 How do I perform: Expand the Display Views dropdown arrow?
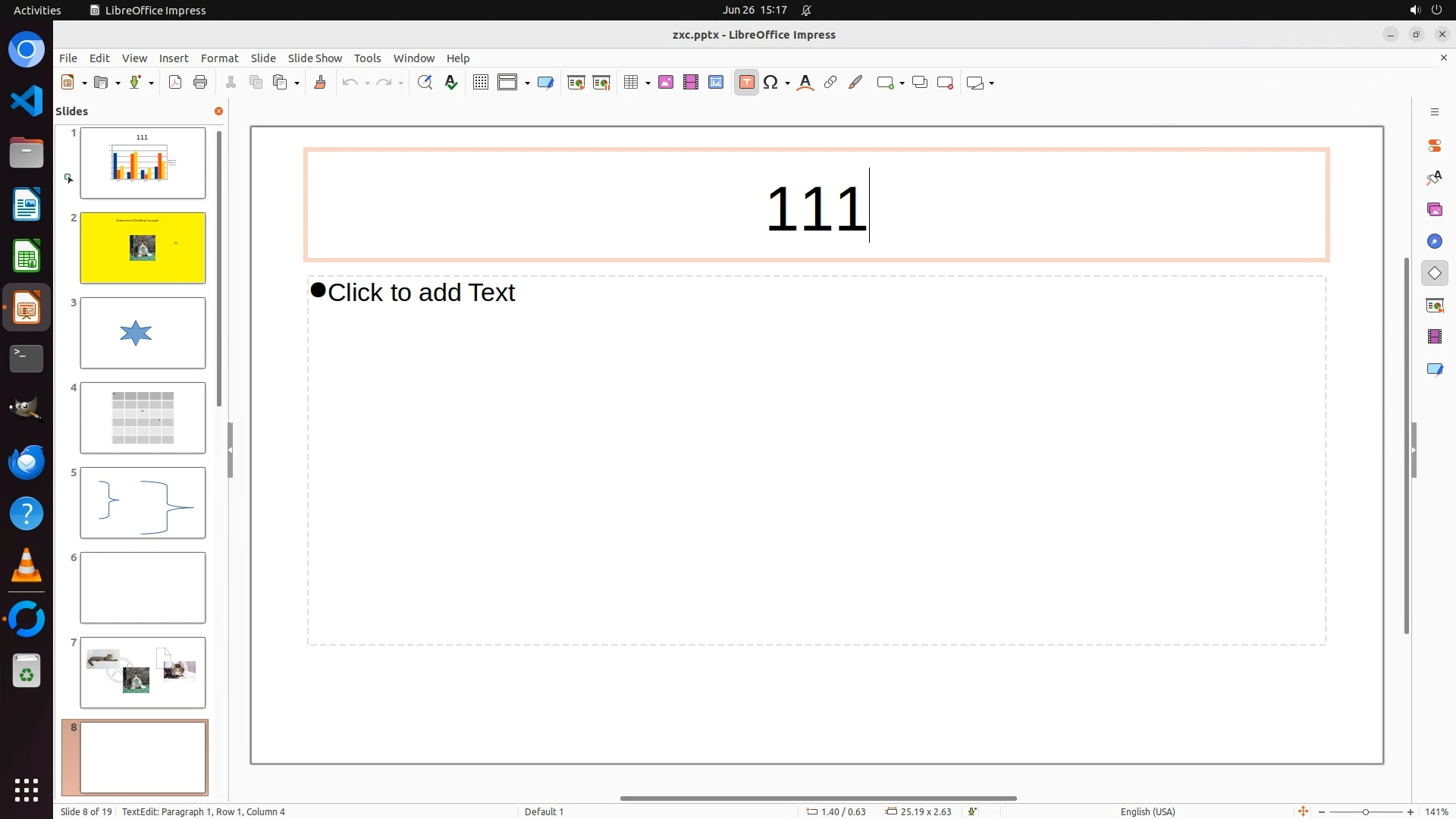click(x=527, y=83)
